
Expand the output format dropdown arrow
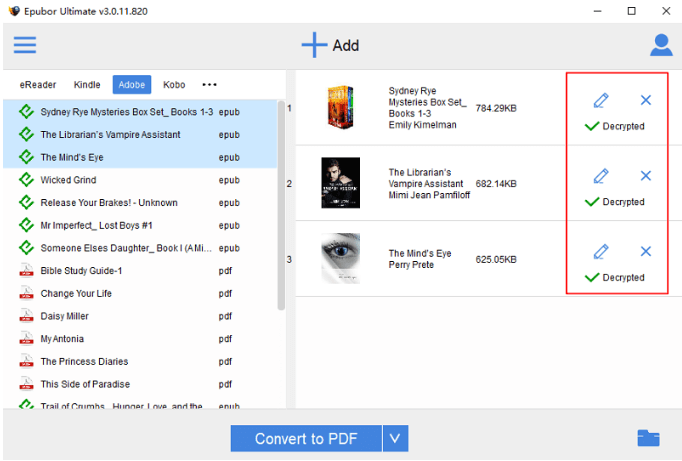[x=395, y=438]
